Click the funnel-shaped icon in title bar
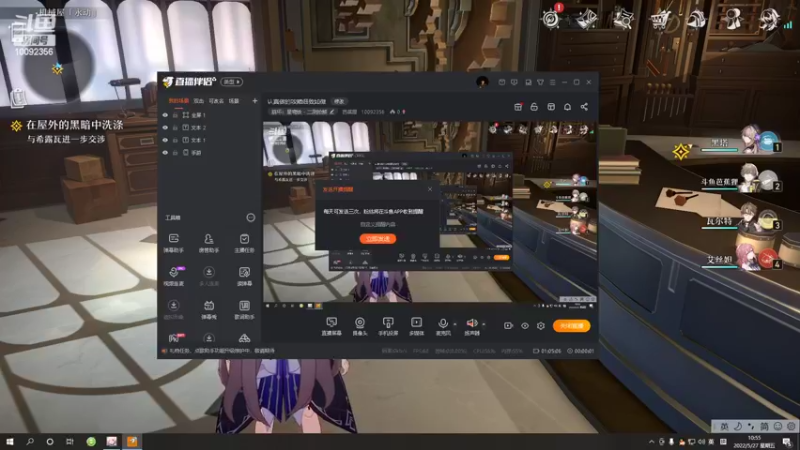 pos(540,82)
